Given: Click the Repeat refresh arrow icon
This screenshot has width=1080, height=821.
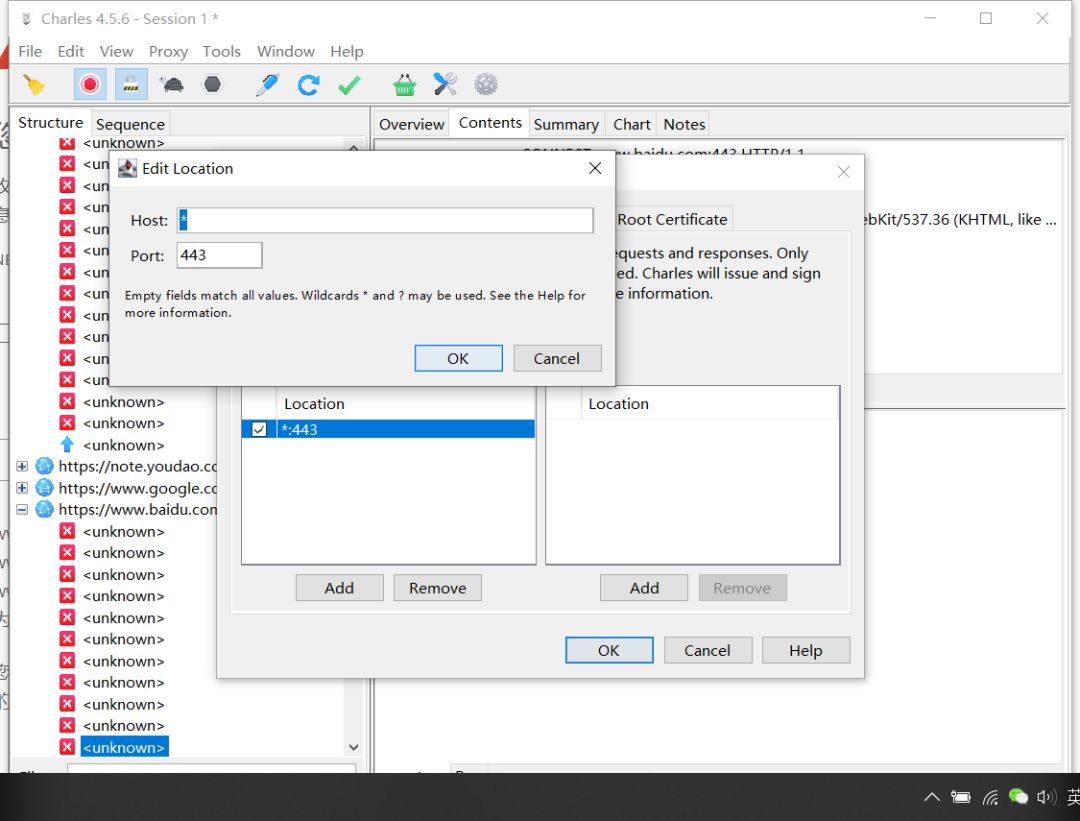Looking at the screenshot, I should [308, 85].
